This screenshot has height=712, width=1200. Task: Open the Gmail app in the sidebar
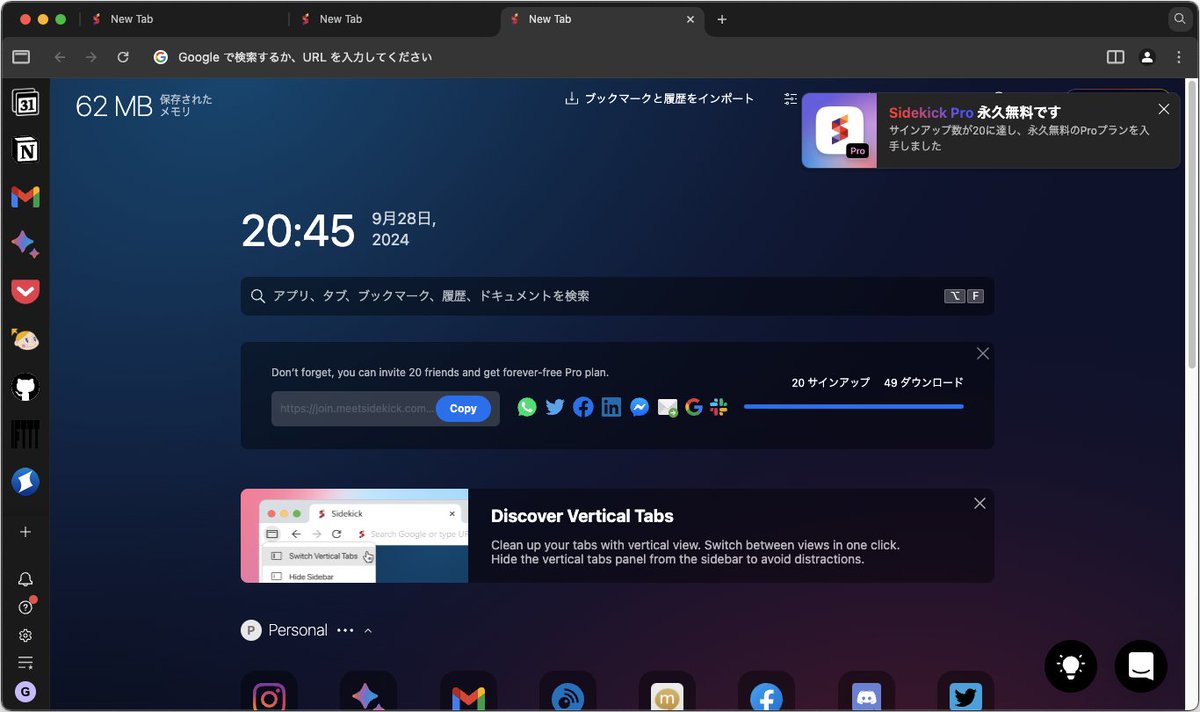click(x=25, y=197)
